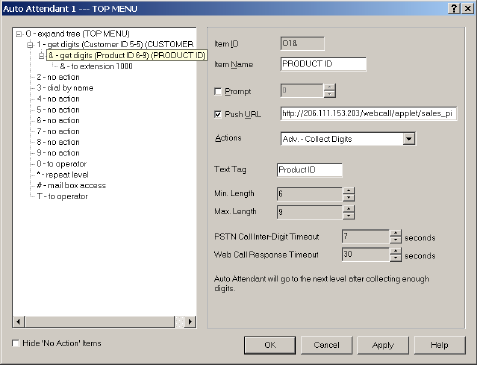Click the horizontal scrollbar track in tree
The height and width of the screenshot is (365, 477).
tap(99, 322)
